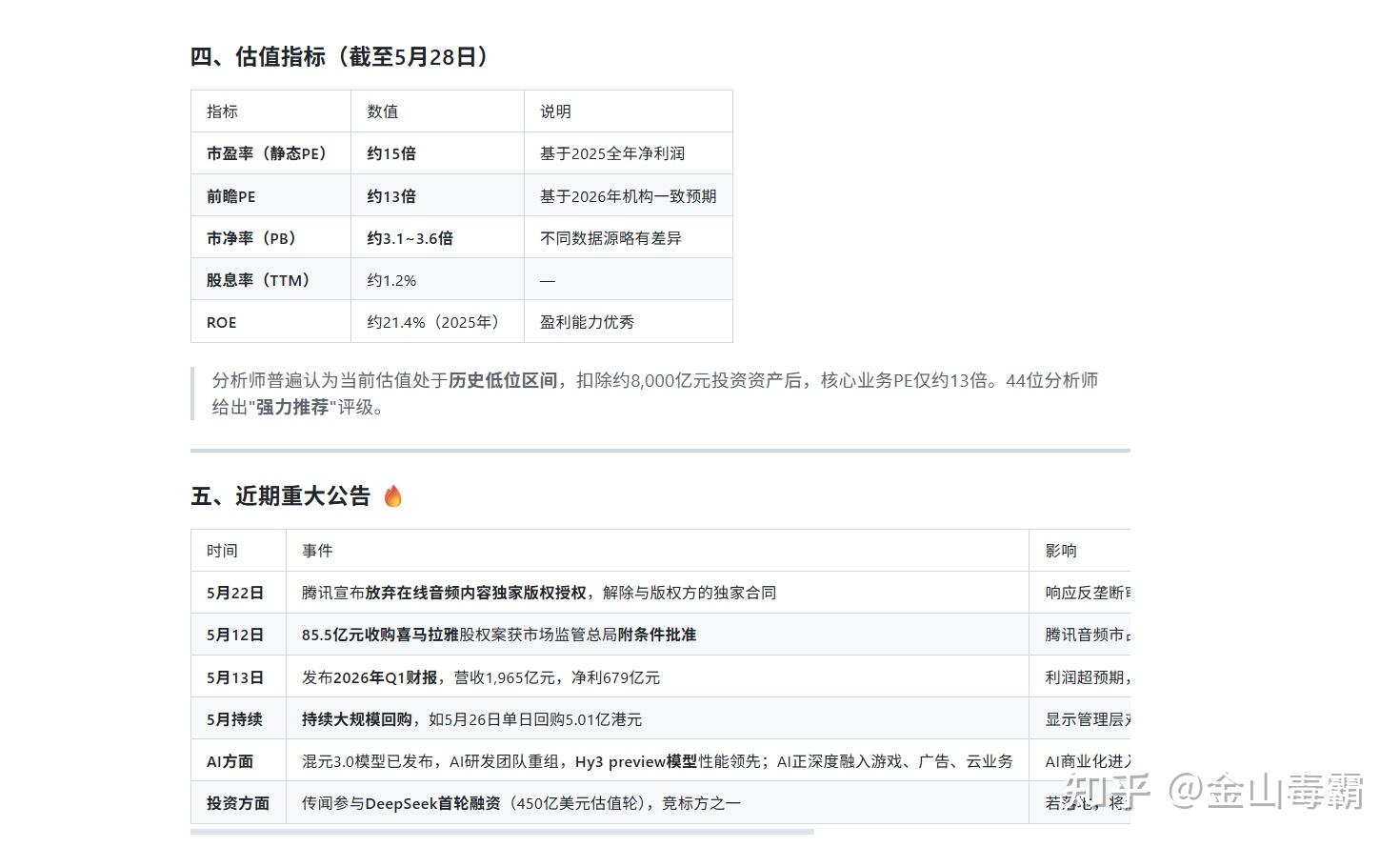Click the 混元3.0模型已发布 event text
This screenshot has width=1400, height=847.
coord(368,761)
